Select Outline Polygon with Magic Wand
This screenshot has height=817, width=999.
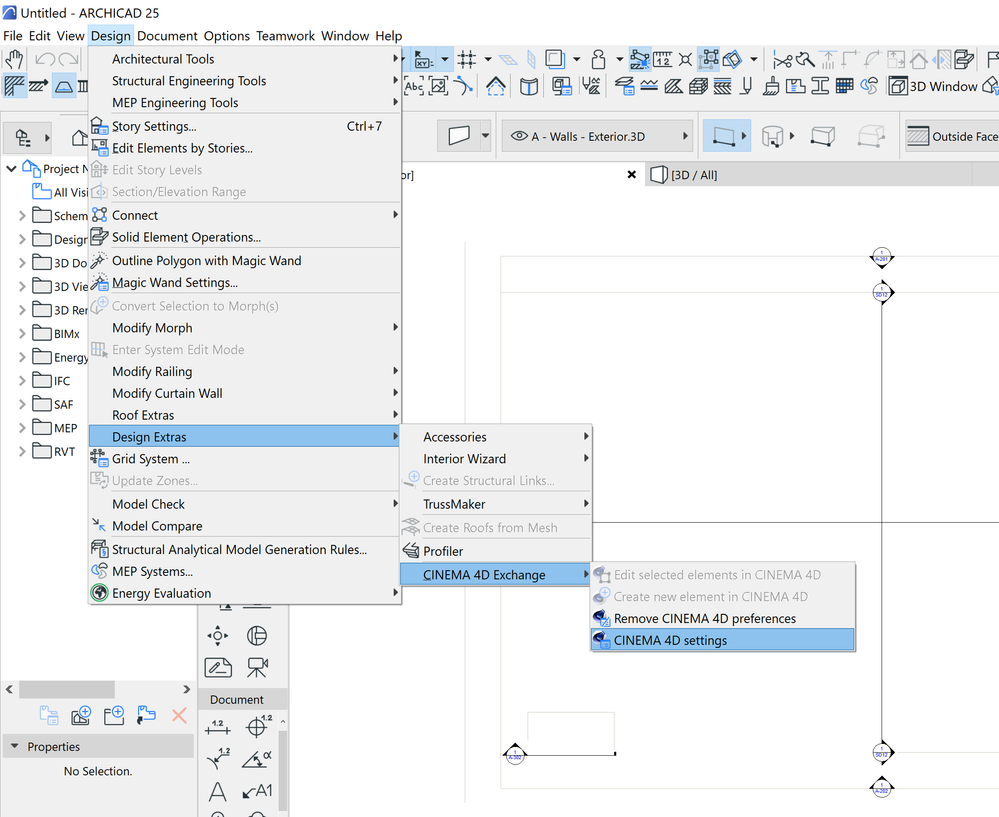[245, 261]
